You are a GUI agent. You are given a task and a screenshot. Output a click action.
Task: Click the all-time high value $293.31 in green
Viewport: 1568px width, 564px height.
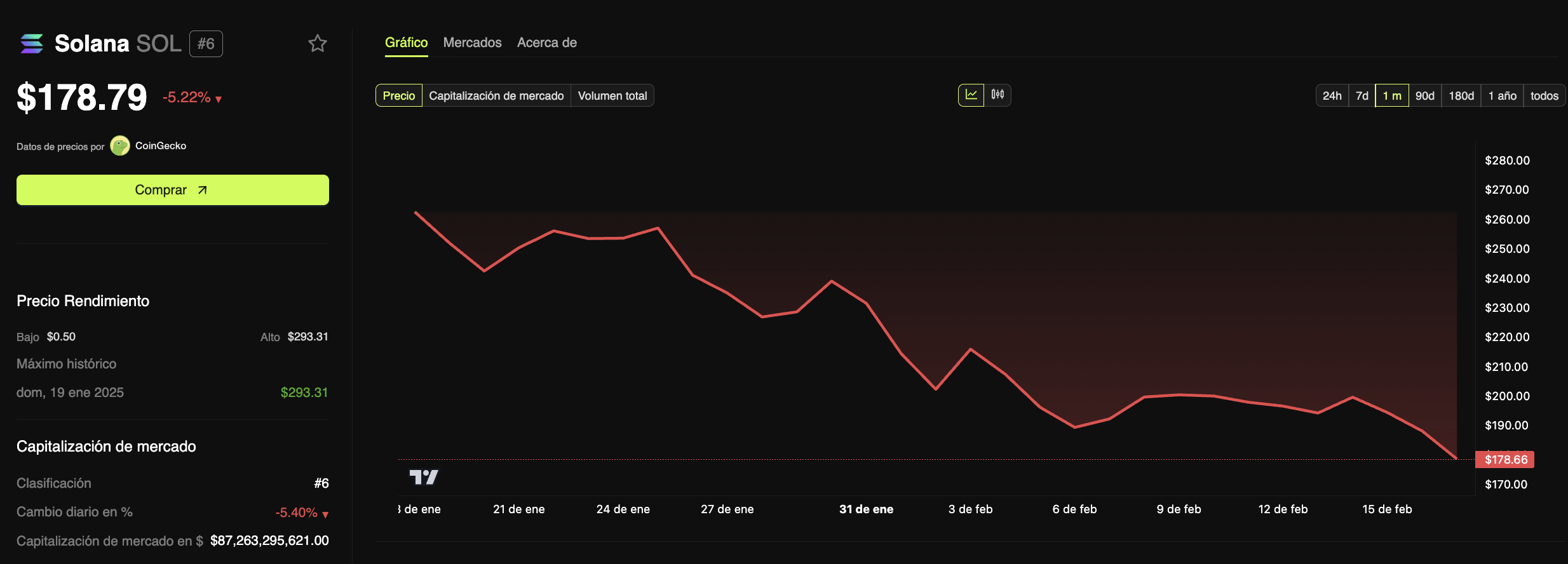tap(304, 393)
